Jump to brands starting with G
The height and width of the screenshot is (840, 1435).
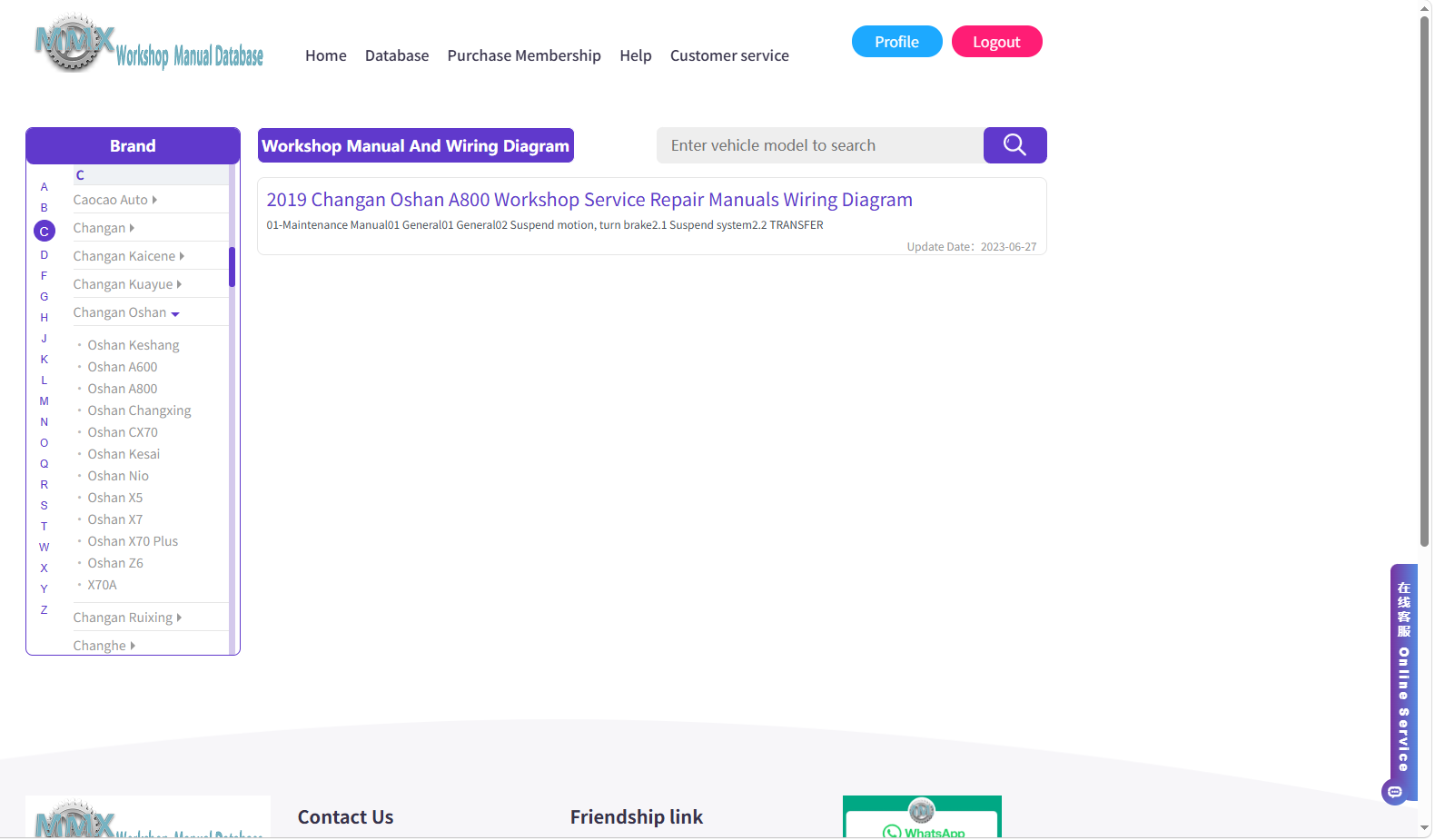[44, 297]
